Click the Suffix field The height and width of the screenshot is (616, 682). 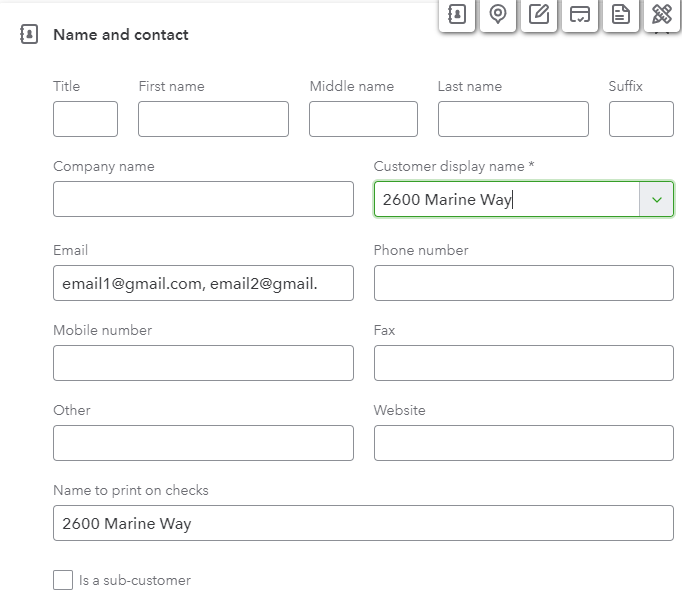[641, 119]
